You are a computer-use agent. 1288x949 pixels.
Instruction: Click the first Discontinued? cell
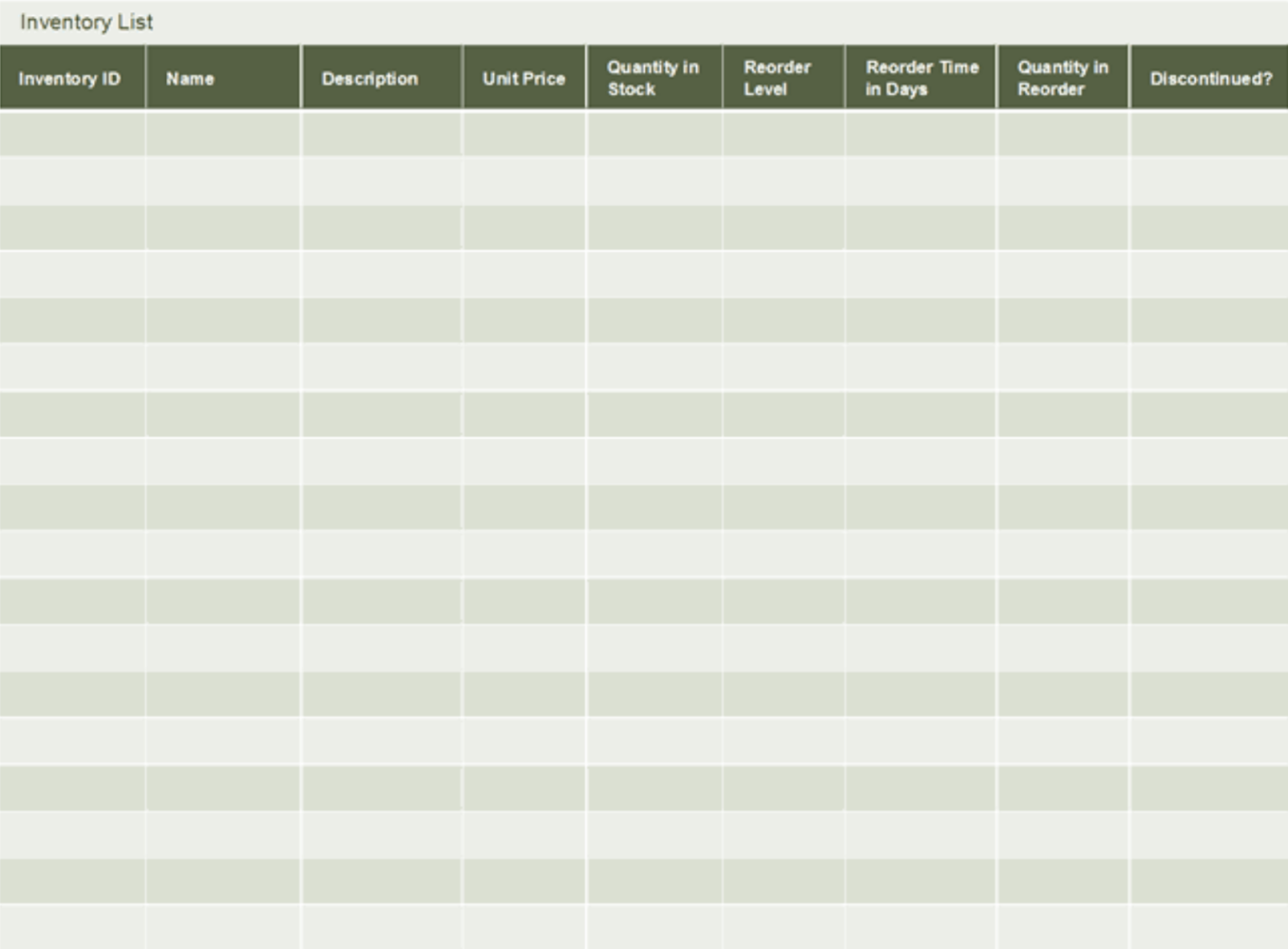point(1207,132)
